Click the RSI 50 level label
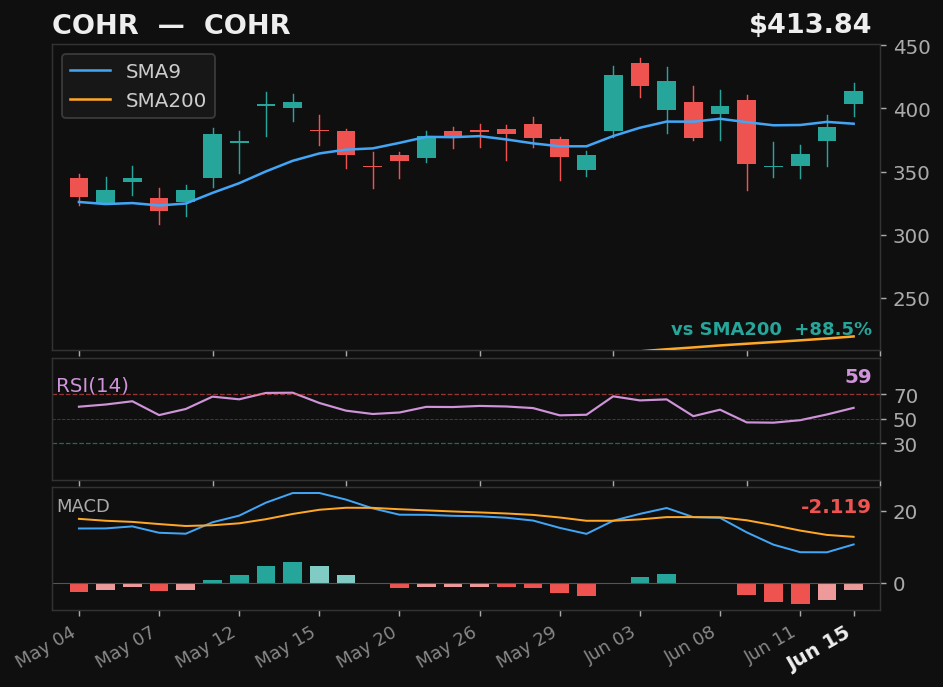943x687 pixels. tap(905, 420)
